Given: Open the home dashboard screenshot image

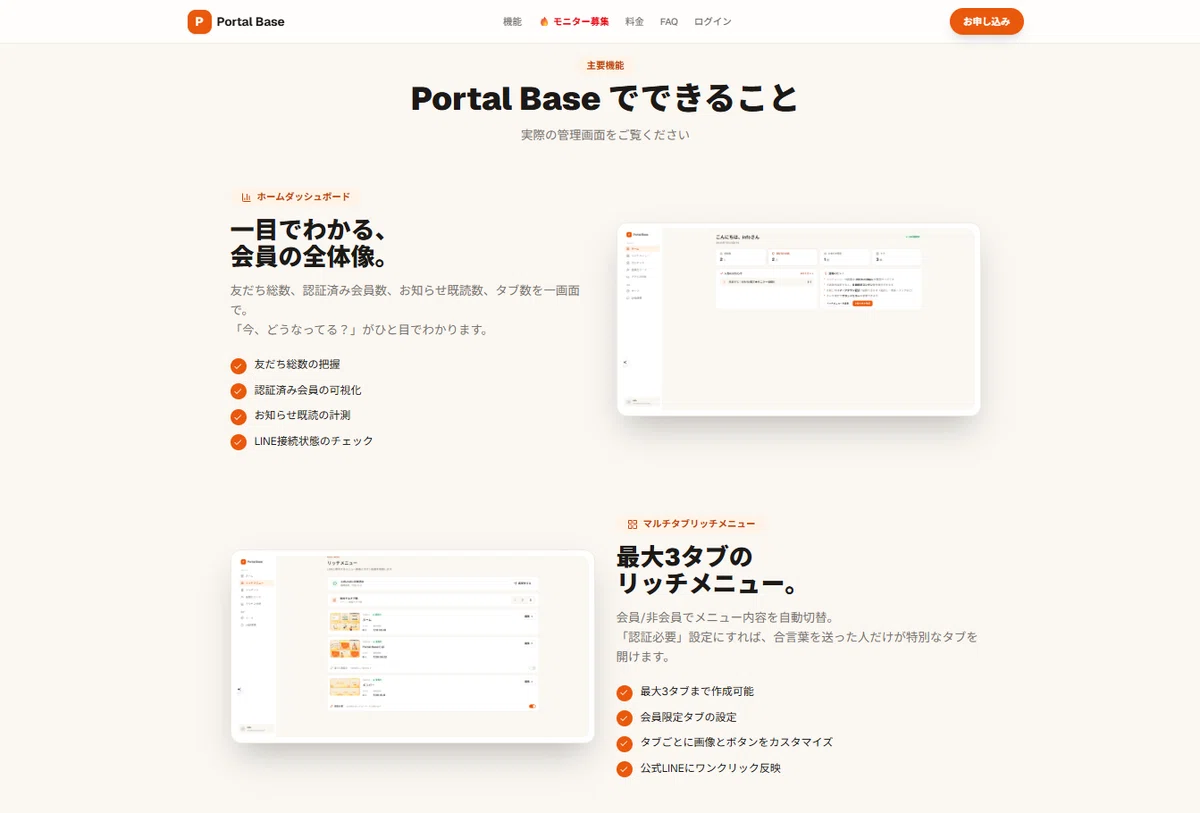Looking at the screenshot, I should point(799,319).
